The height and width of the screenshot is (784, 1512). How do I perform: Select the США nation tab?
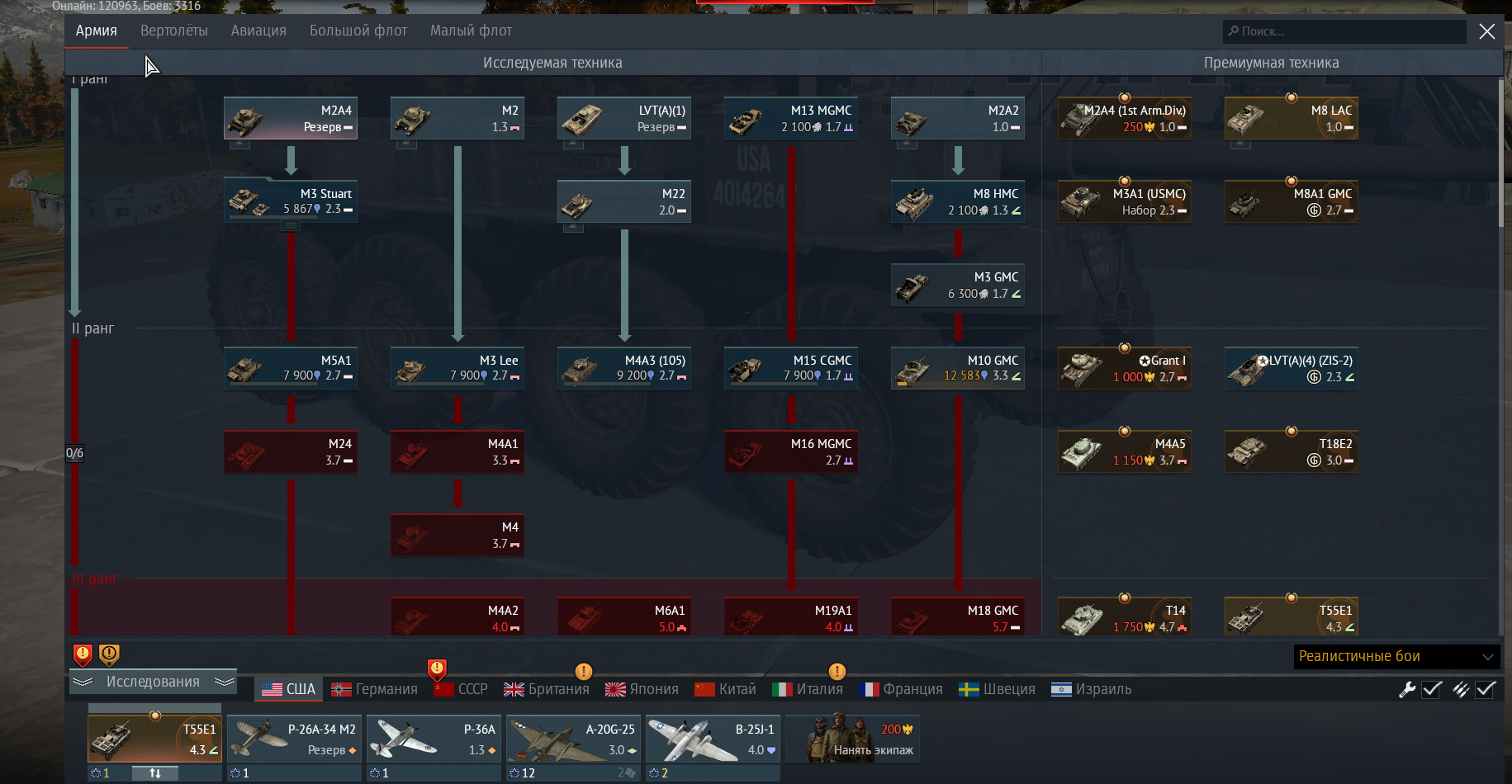pyautogui.click(x=288, y=689)
